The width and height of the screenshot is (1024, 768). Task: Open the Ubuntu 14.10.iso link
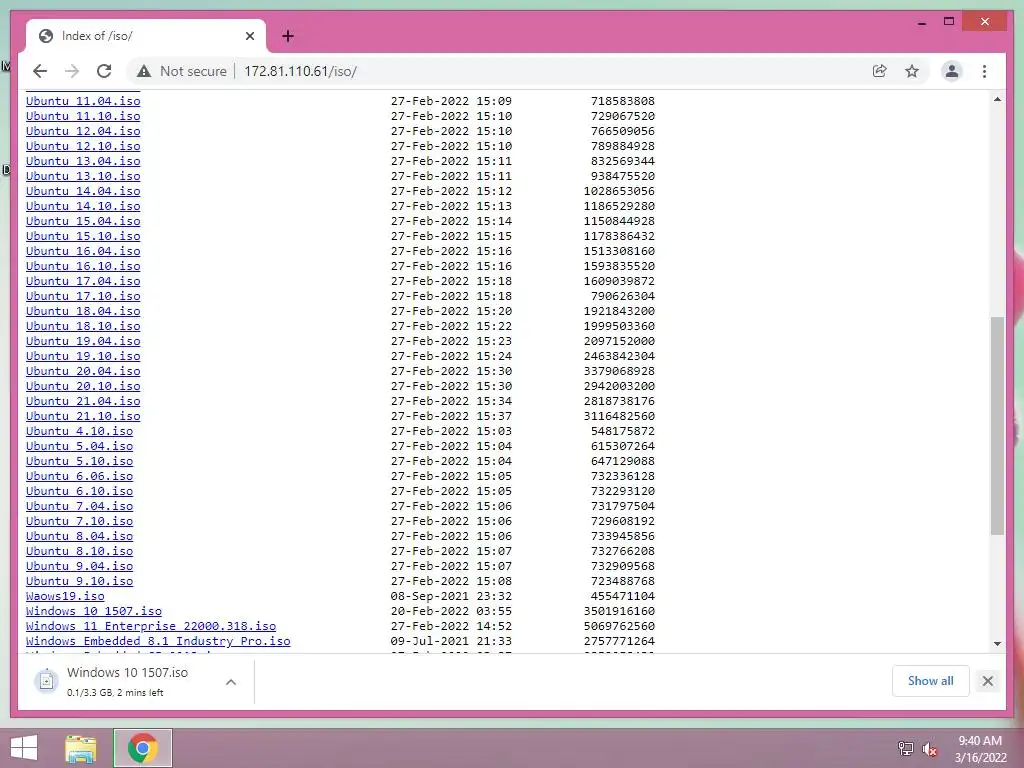83,206
